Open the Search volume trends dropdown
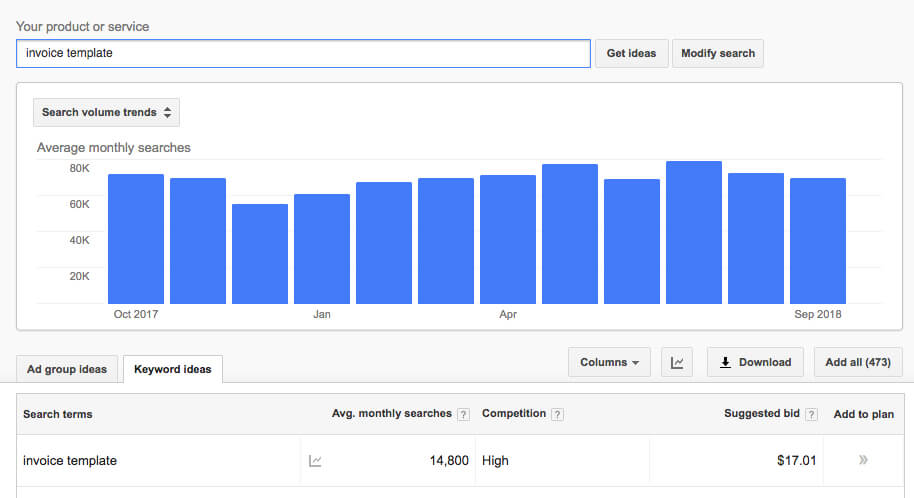This screenshot has width=914, height=498. pyautogui.click(x=106, y=113)
